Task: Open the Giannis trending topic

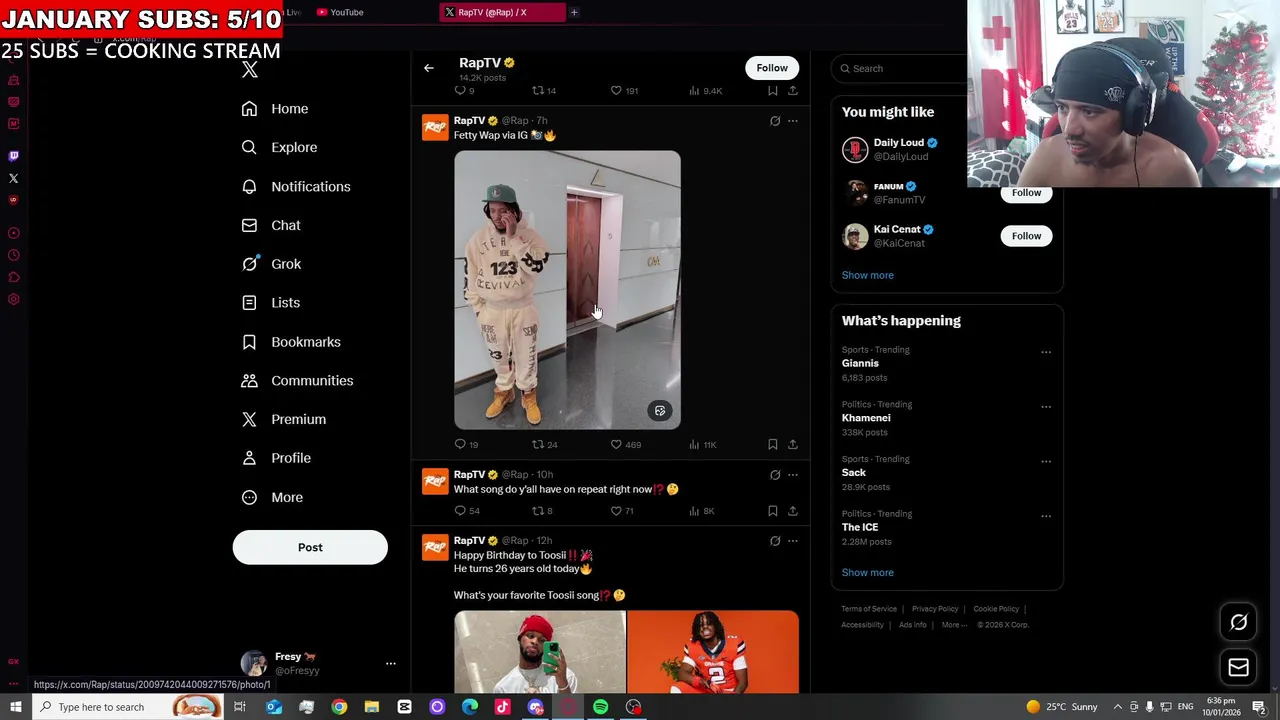Action: [860, 363]
